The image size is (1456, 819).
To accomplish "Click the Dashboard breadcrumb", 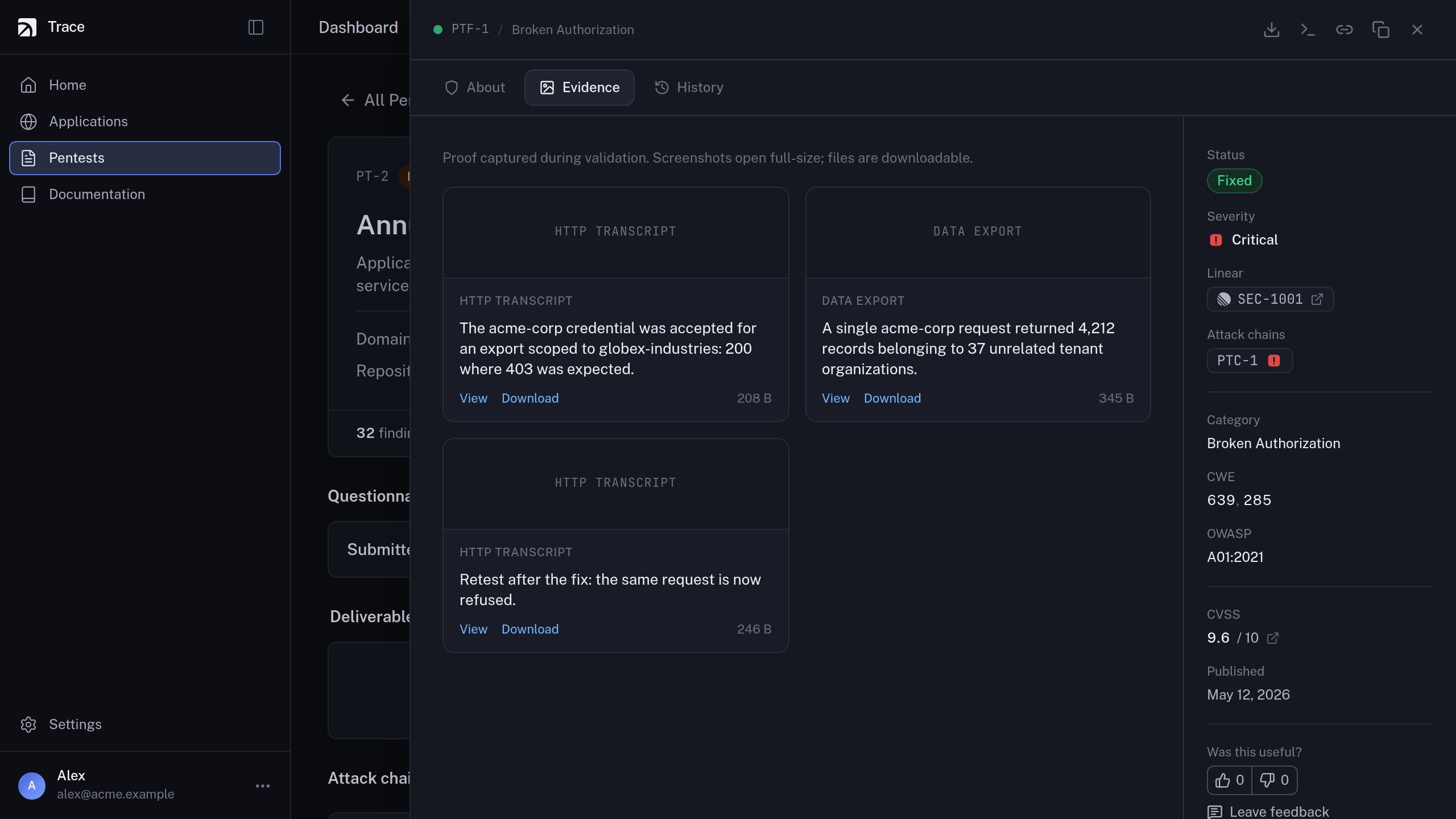I will (x=358, y=27).
